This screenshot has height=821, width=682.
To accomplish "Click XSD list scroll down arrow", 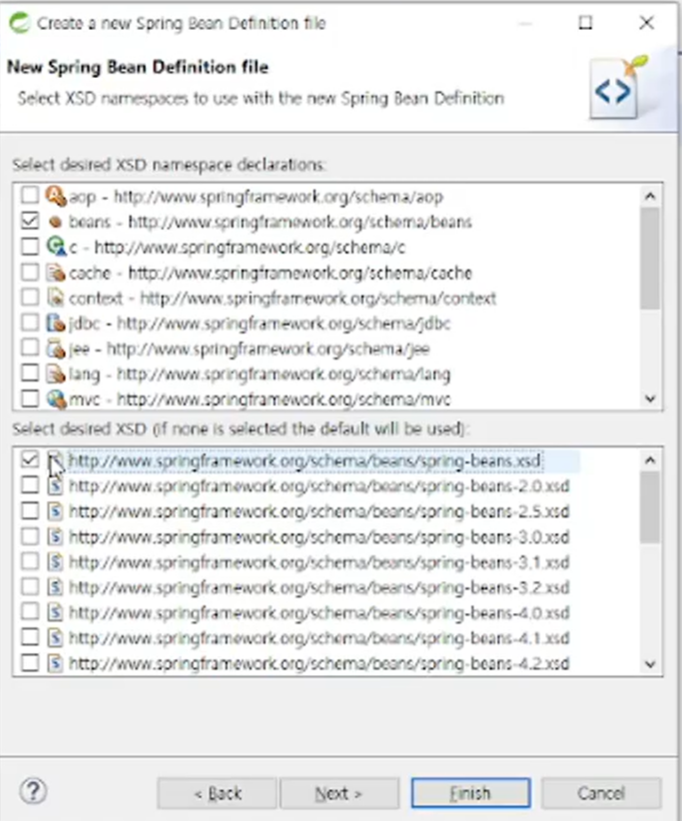I will coord(650,664).
